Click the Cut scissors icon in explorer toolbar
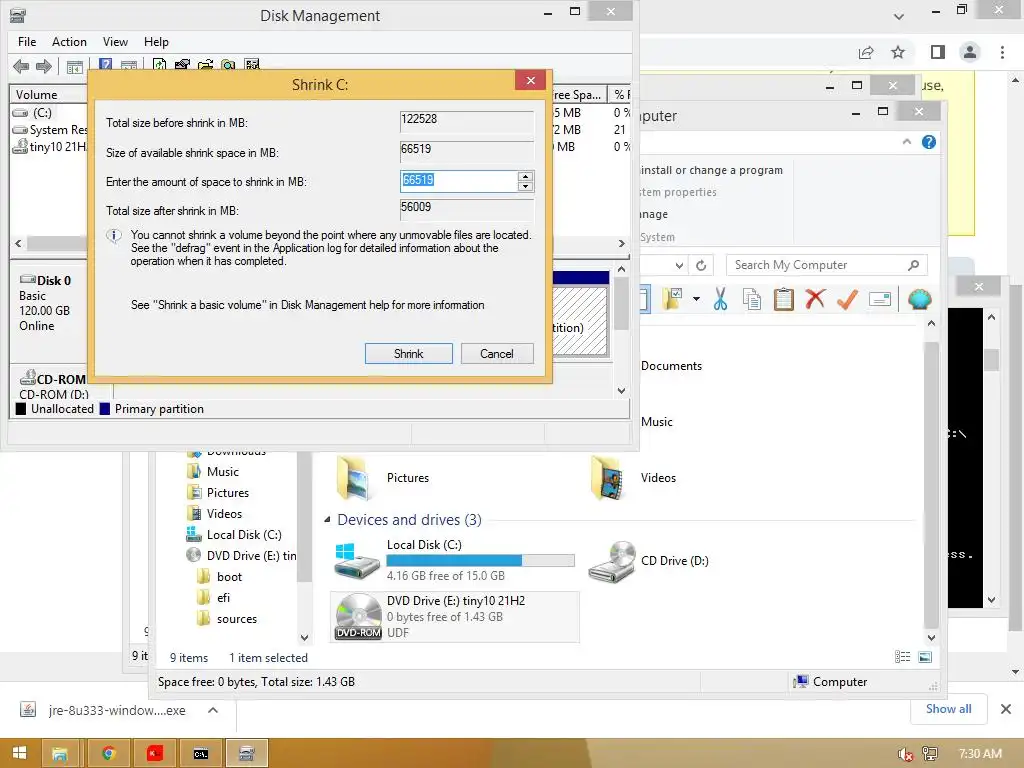The width and height of the screenshot is (1024, 768). pos(720,299)
